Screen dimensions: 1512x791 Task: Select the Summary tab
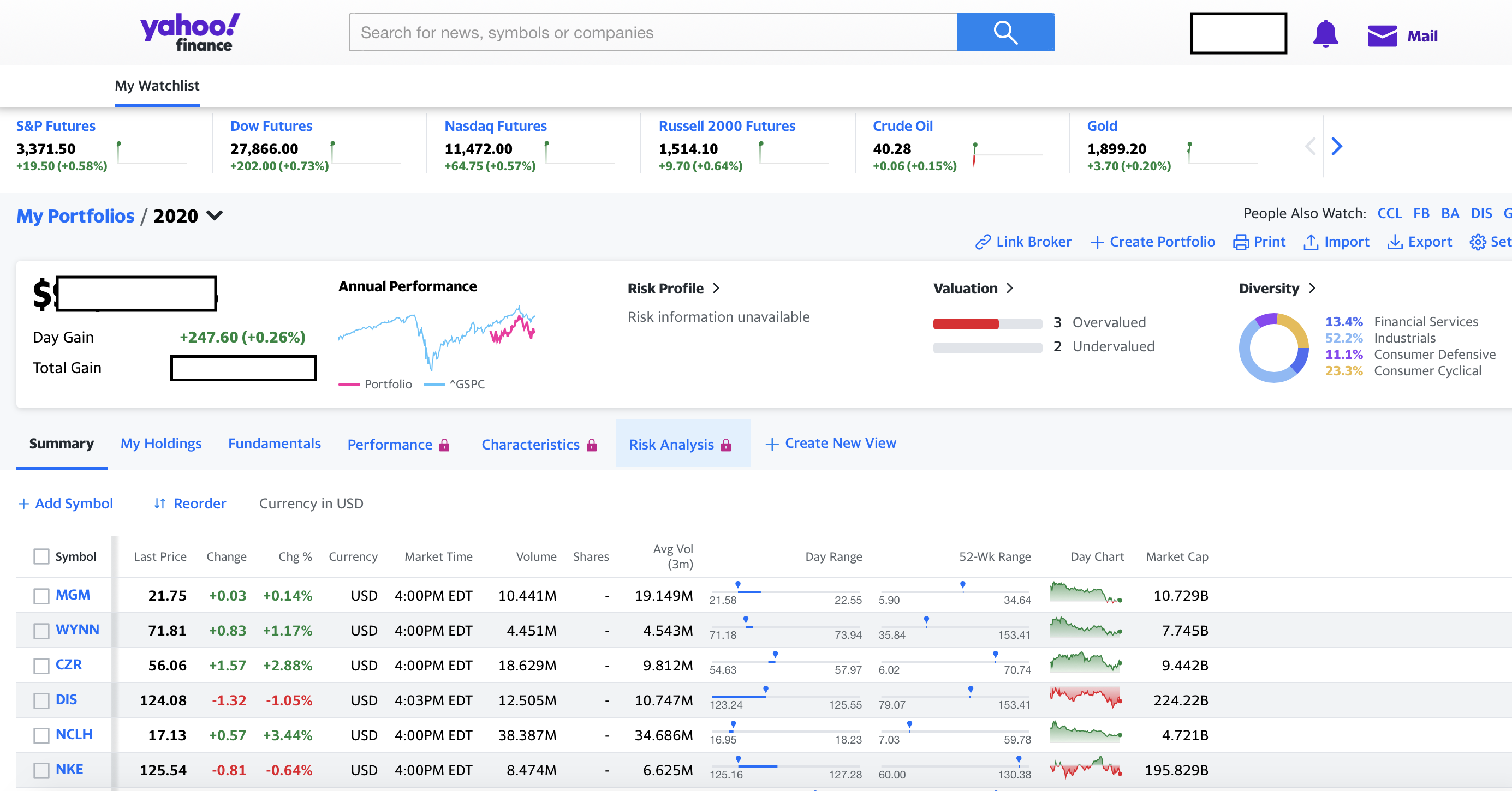[x=62, y=444]
